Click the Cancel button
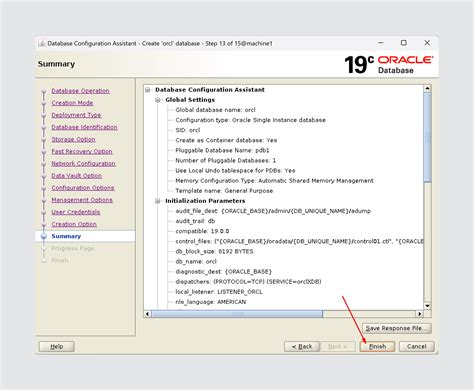This screenshot has height=390, width=474. pos(417,346)
